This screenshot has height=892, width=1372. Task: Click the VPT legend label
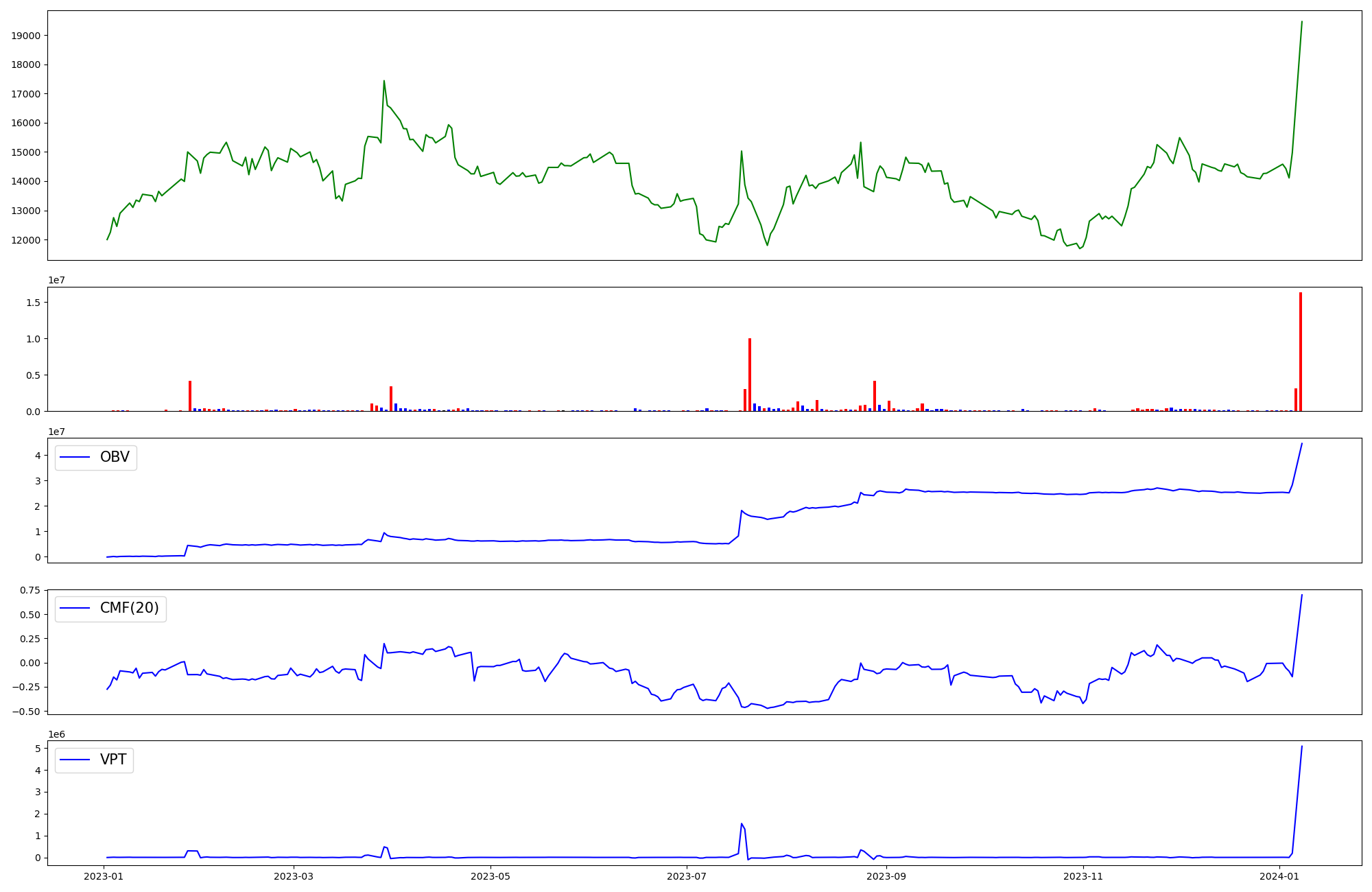click(113, 760)
